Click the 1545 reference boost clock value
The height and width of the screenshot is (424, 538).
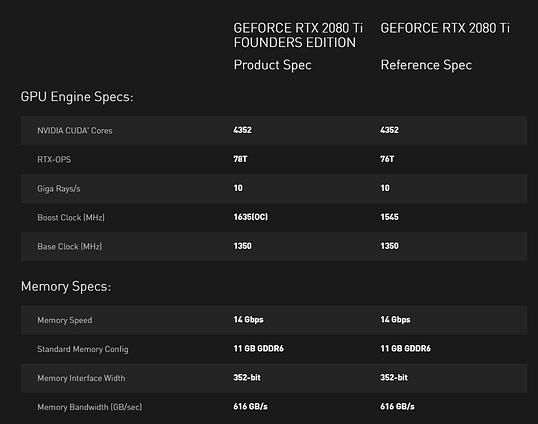coord(389,217)
